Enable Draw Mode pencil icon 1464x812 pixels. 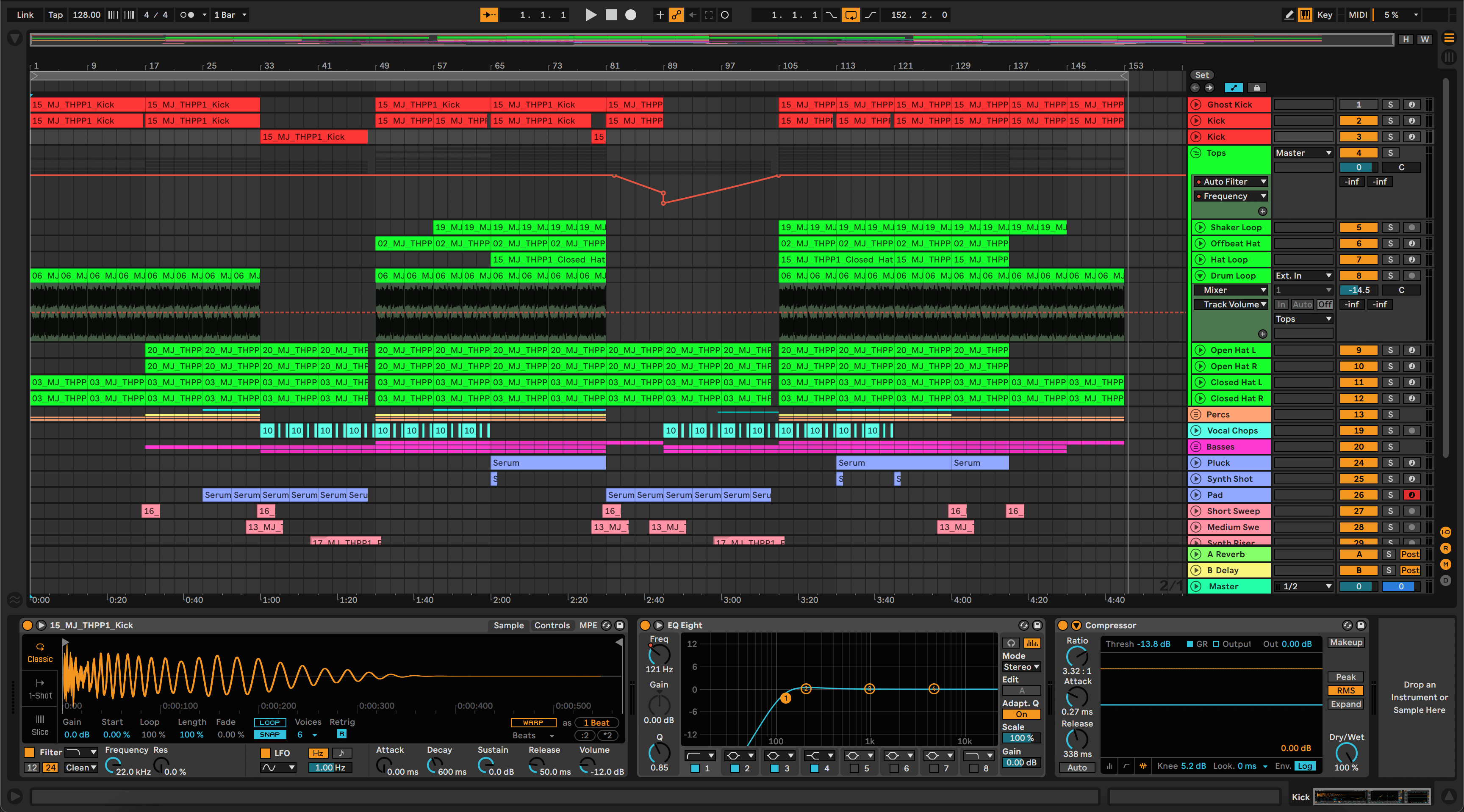coord(1289,15)
